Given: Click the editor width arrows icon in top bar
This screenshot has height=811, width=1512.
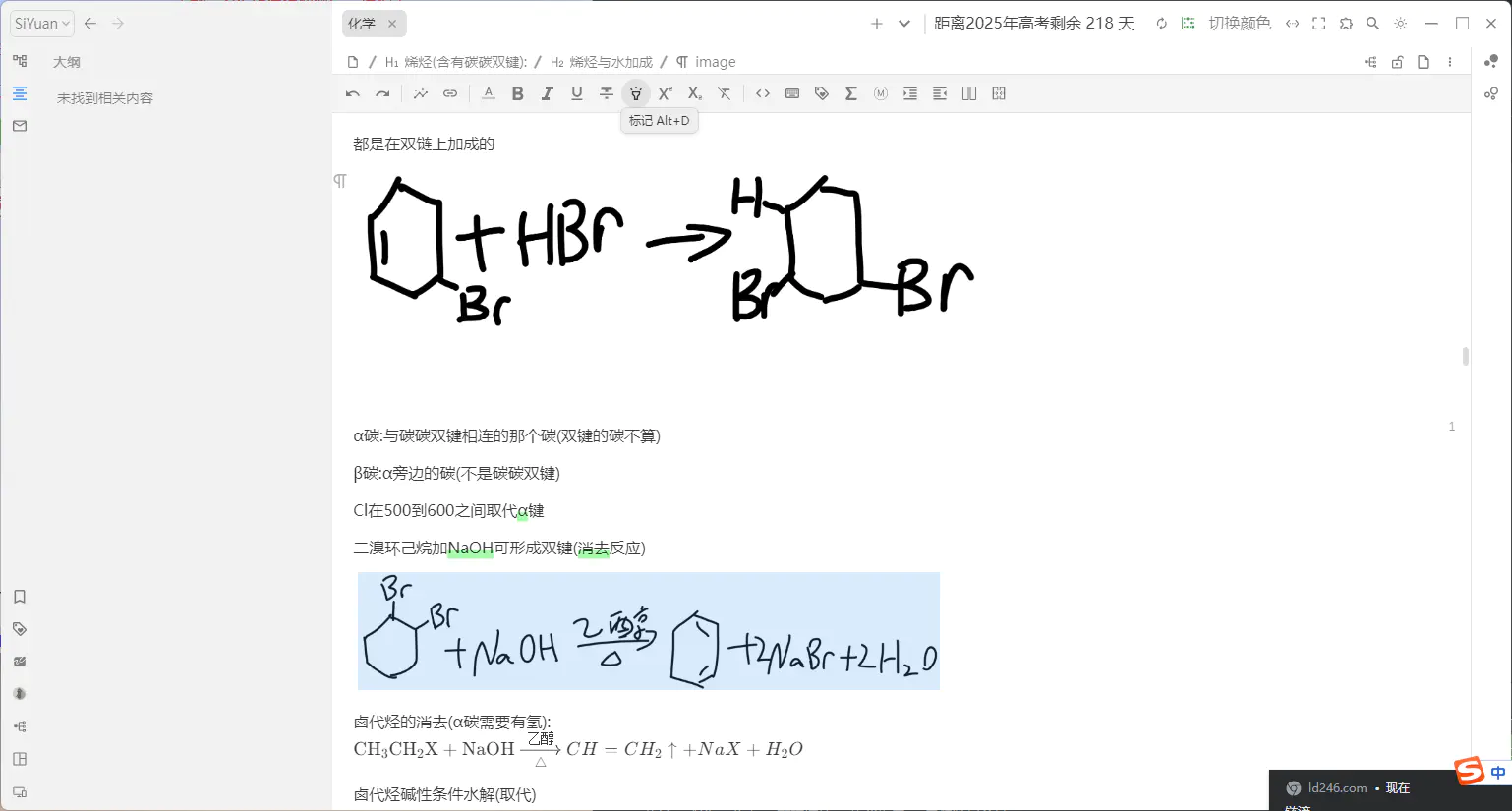Looking at the screenshot, I should [x=1293, y=24].
